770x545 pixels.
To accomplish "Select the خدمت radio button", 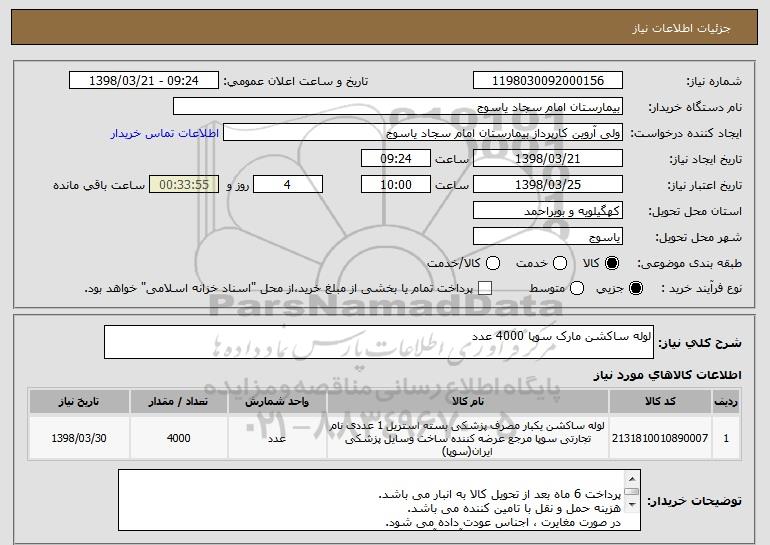I will [x=560, y=264].
